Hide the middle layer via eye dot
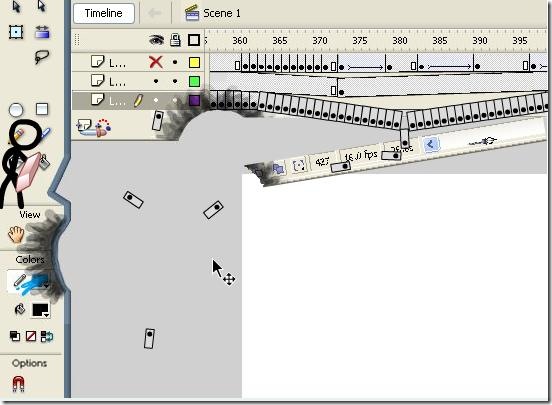The width and height of the screenshot is (552, 405). click(x=156, y=81)
